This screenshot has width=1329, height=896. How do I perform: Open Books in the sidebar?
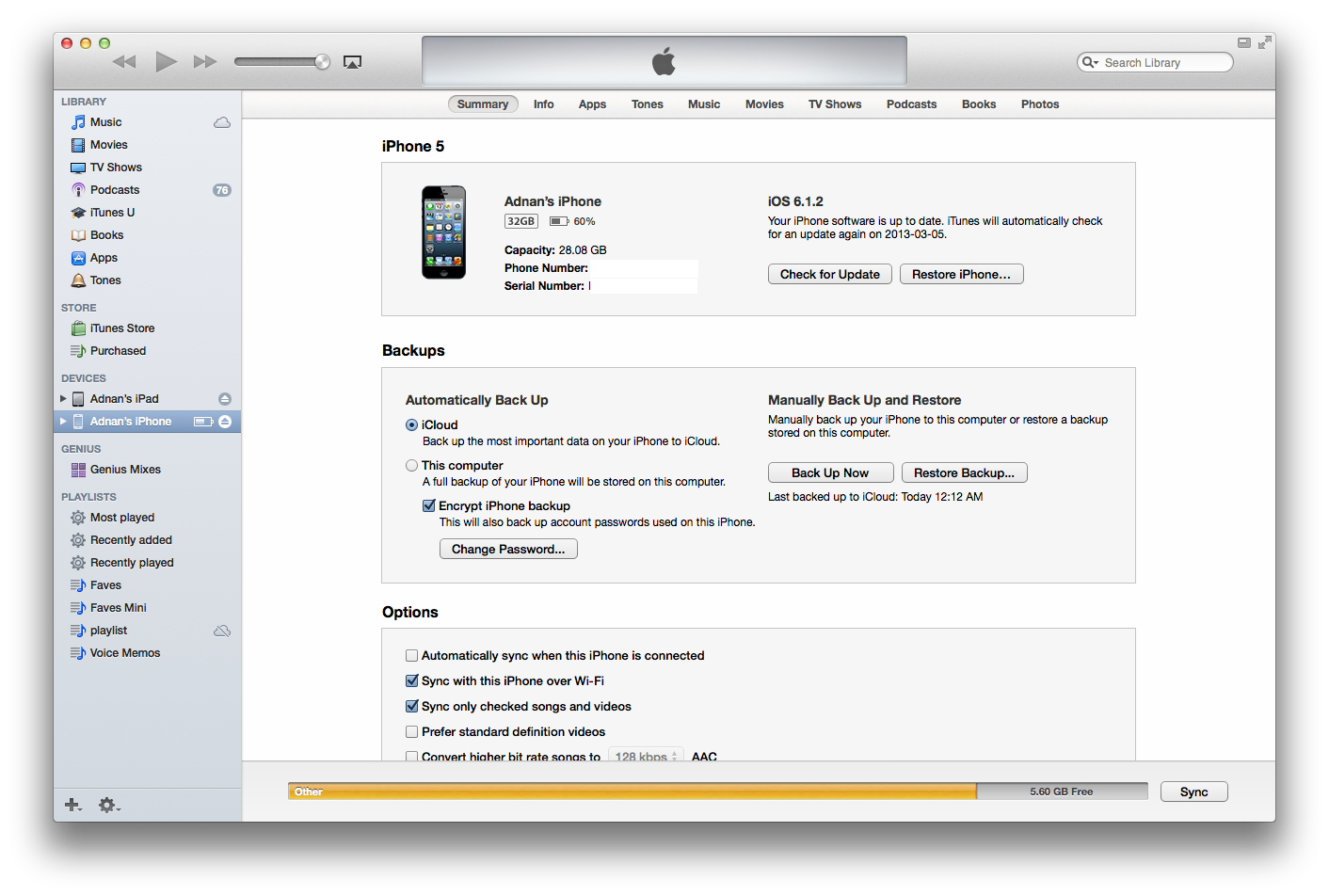pyautogui.click(x=106, y=235)
